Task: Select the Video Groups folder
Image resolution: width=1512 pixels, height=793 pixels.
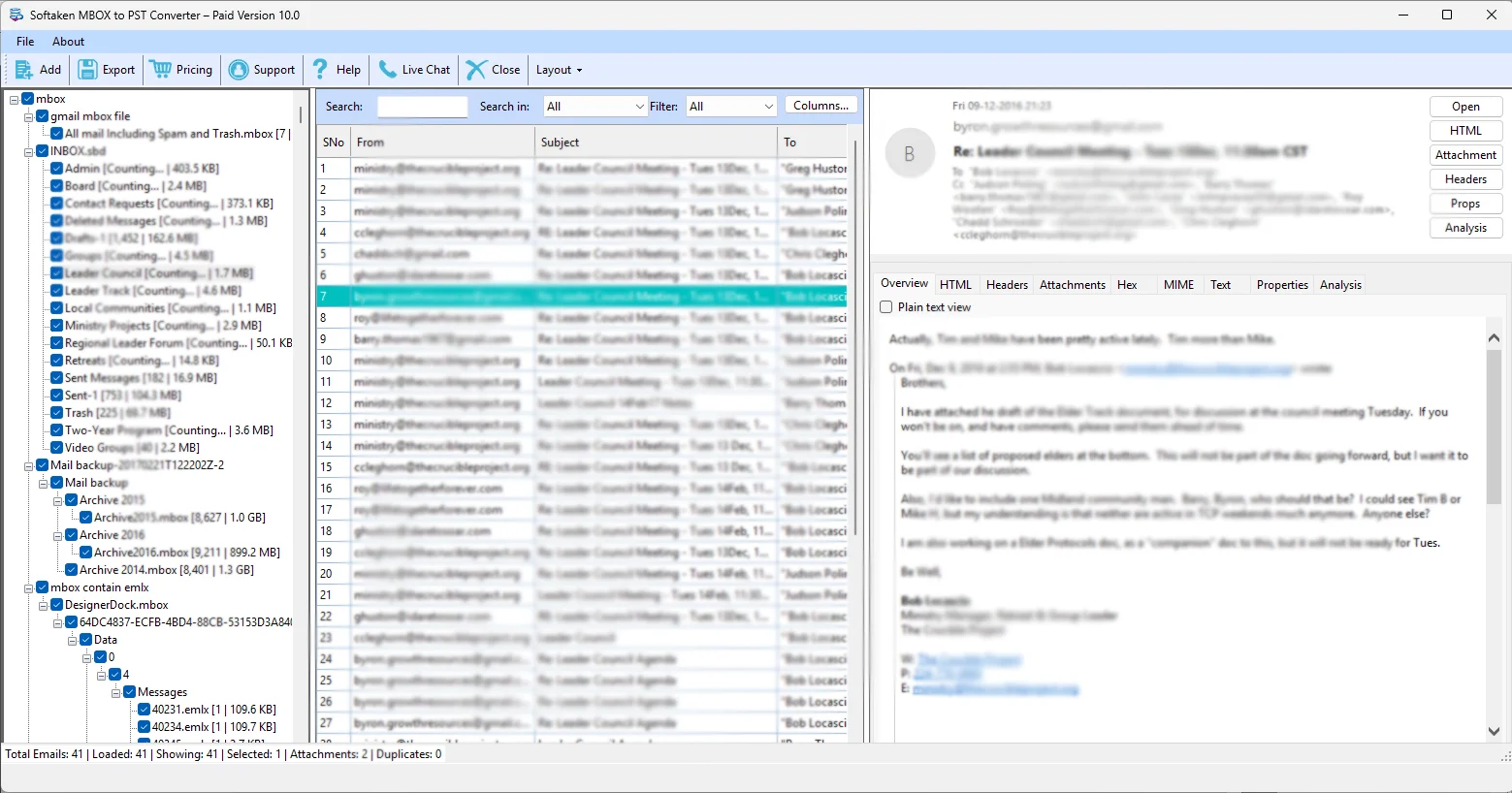Action: tap(132, 448)
